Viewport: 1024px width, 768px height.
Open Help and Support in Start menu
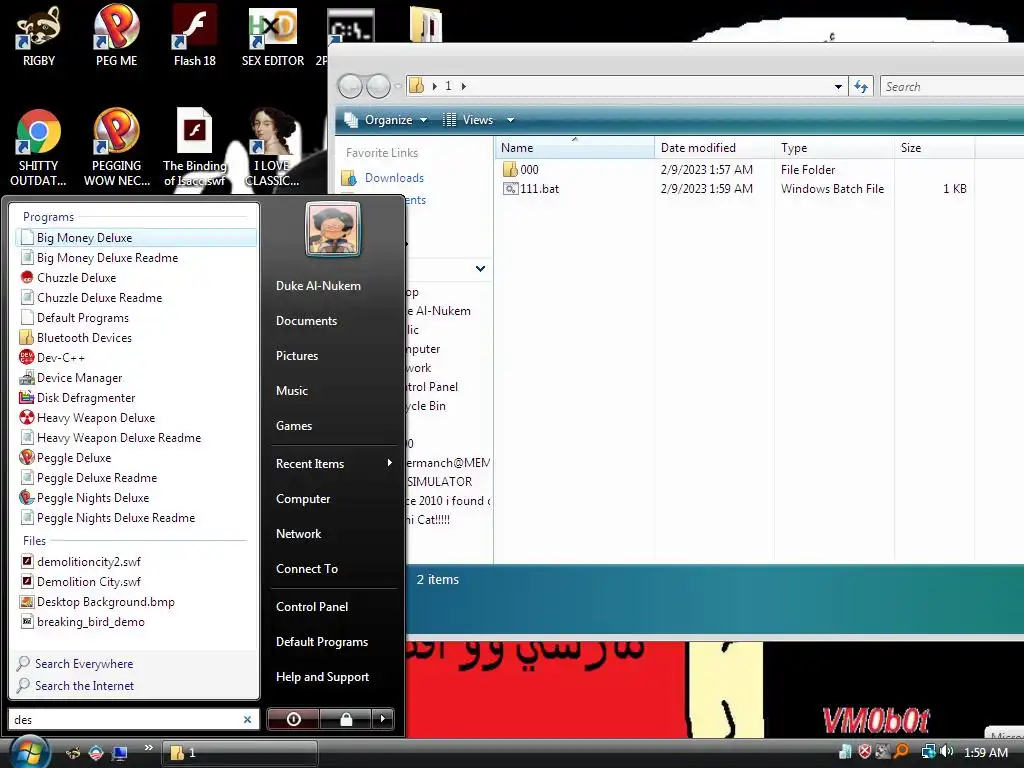(322, 677)
